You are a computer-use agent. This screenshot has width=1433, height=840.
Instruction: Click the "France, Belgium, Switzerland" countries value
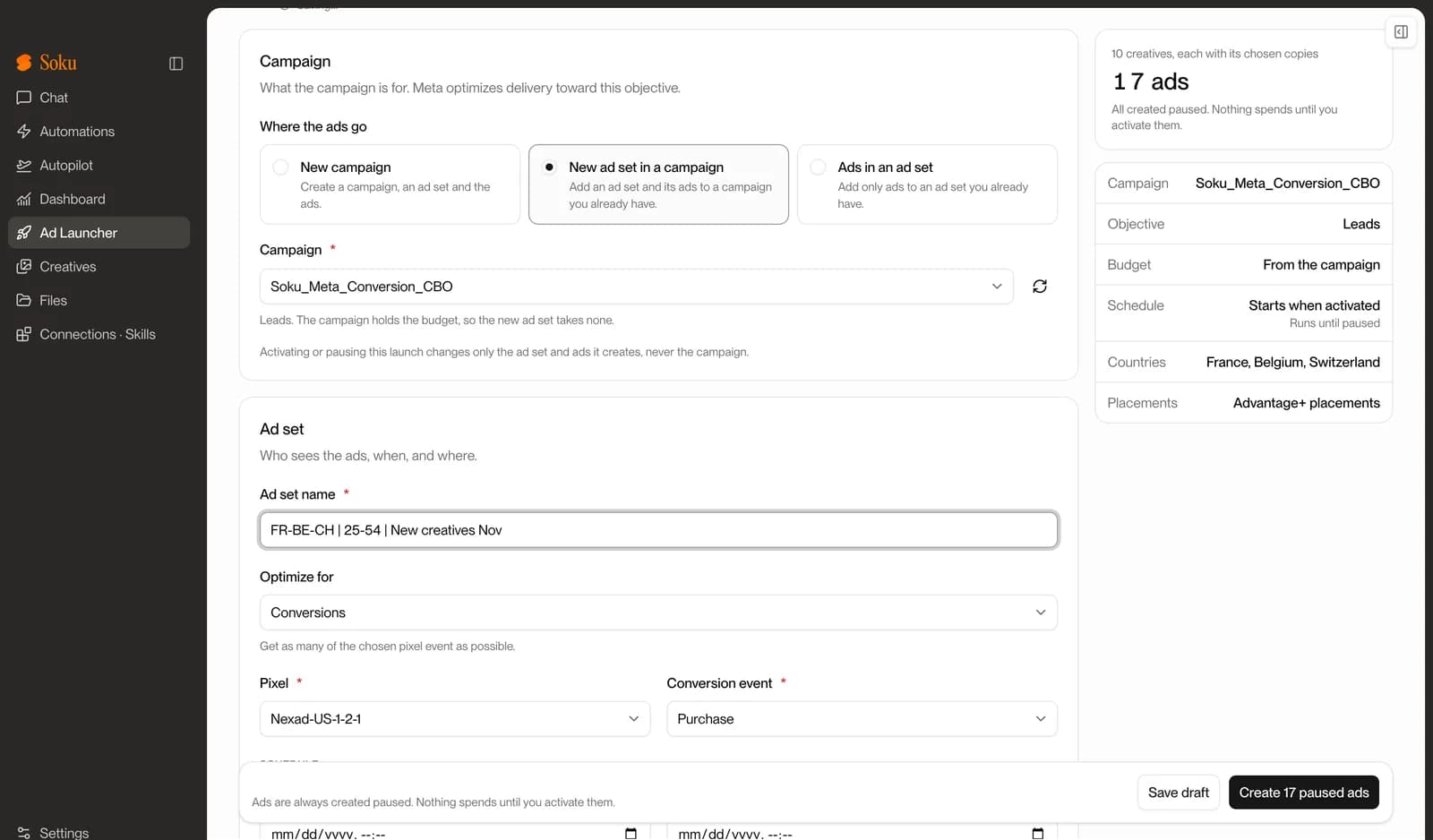coord(1292,363)
